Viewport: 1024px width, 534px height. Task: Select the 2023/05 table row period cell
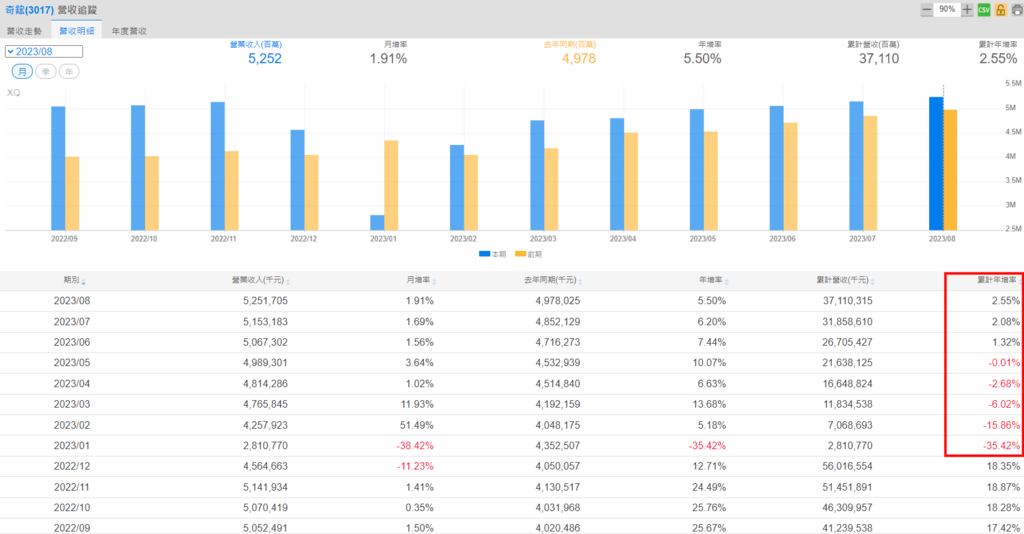pyautogui.click(x=72, y=363)
